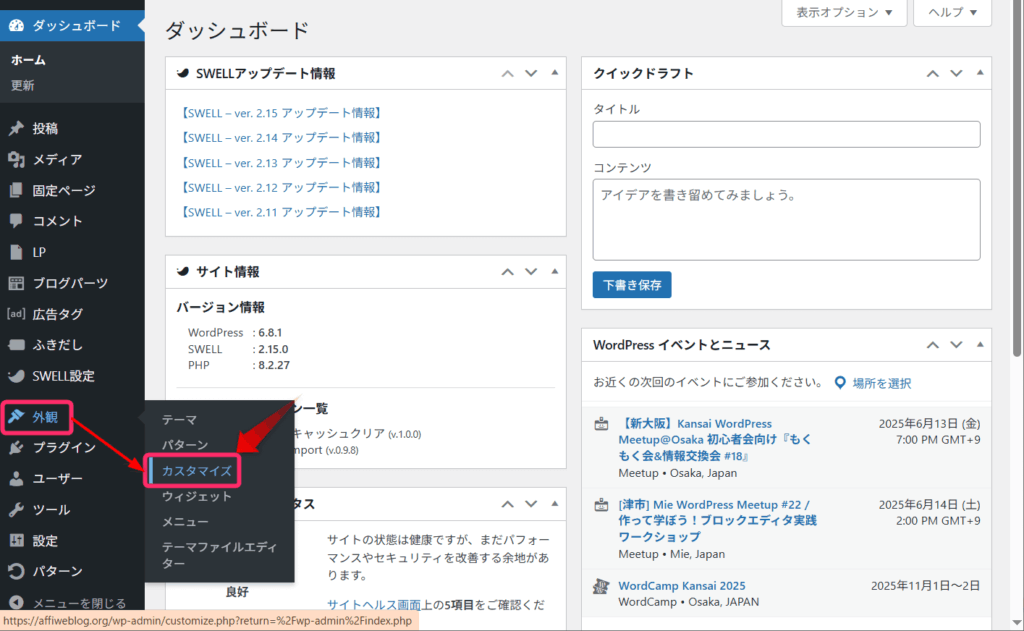
Task: Open 更新 in the sidebar submenu
Action: pos(22,86)
